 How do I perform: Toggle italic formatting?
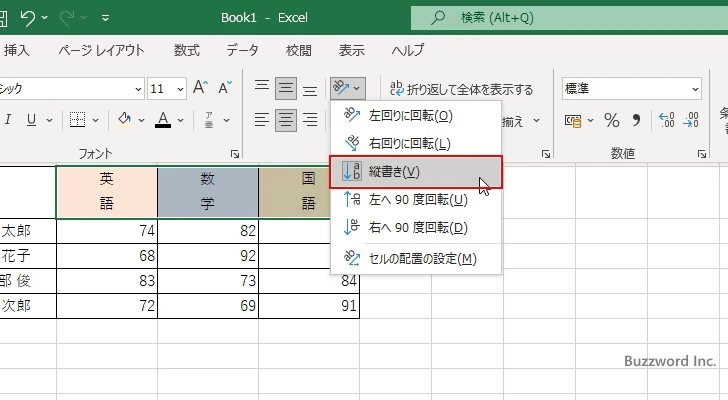[x=7, y=120]
